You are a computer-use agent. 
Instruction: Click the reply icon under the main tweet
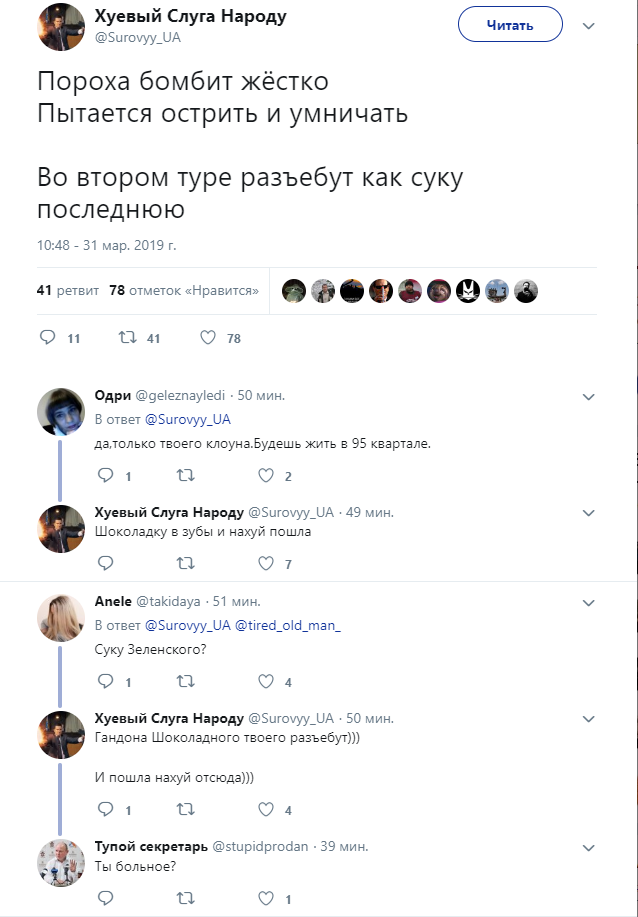click(48, 338)
